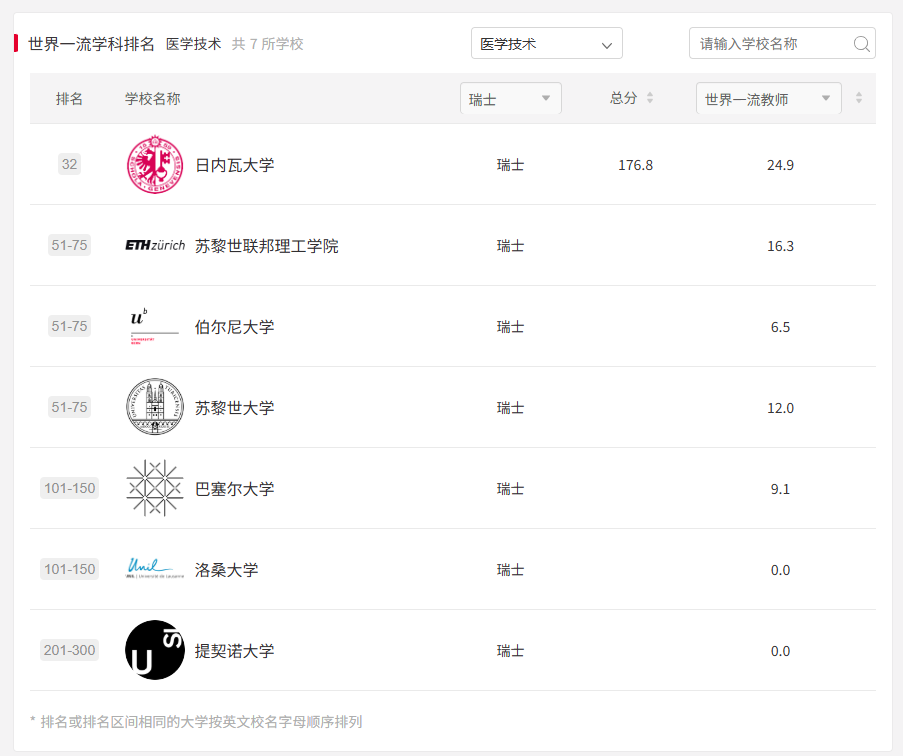This screenshot has width=903, height=756.
Task: Click value 9.1 for 巴塞尔大学
Action: coord(780,489)
